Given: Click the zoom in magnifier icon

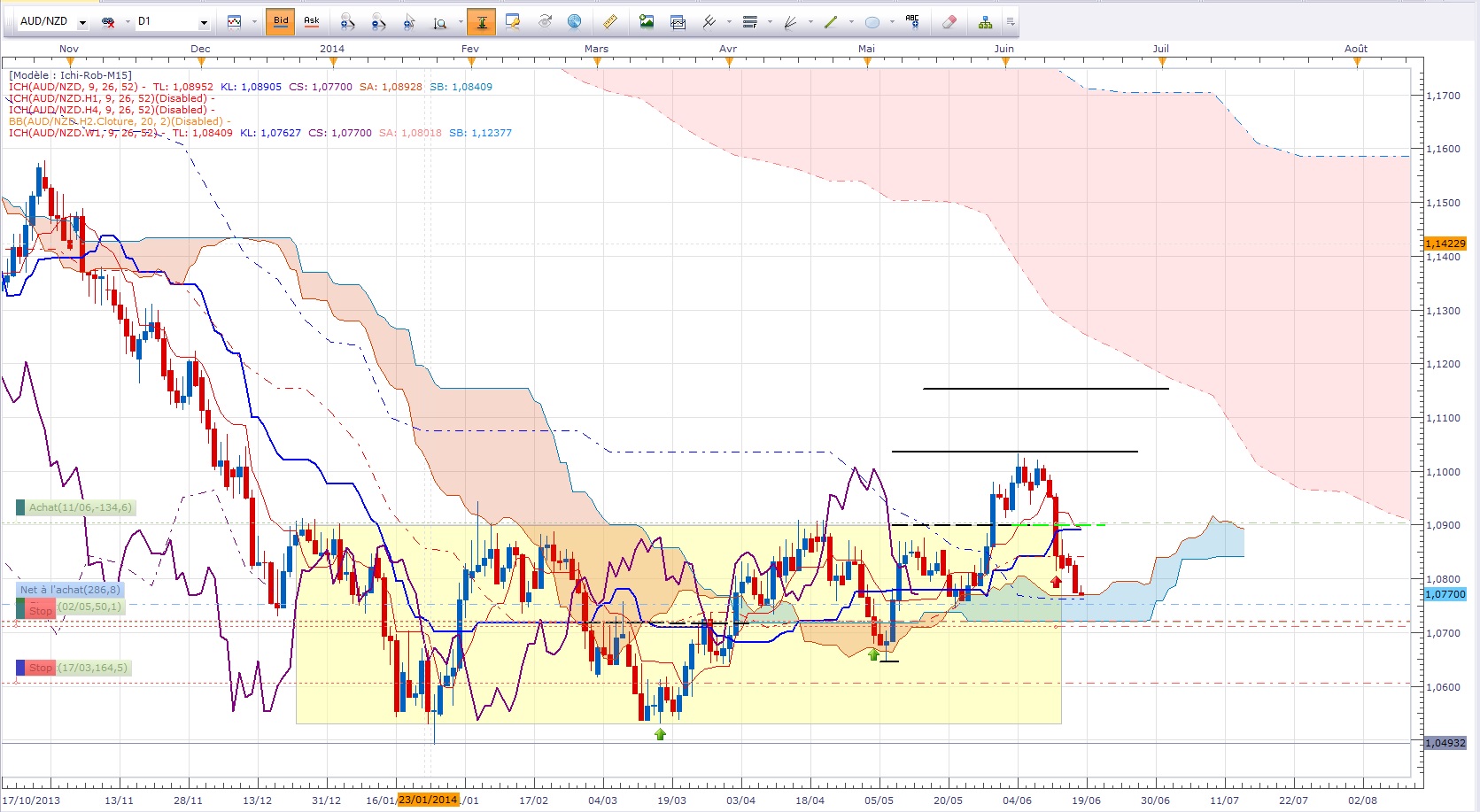Looking at the screenshot, I should pos(347,21).
